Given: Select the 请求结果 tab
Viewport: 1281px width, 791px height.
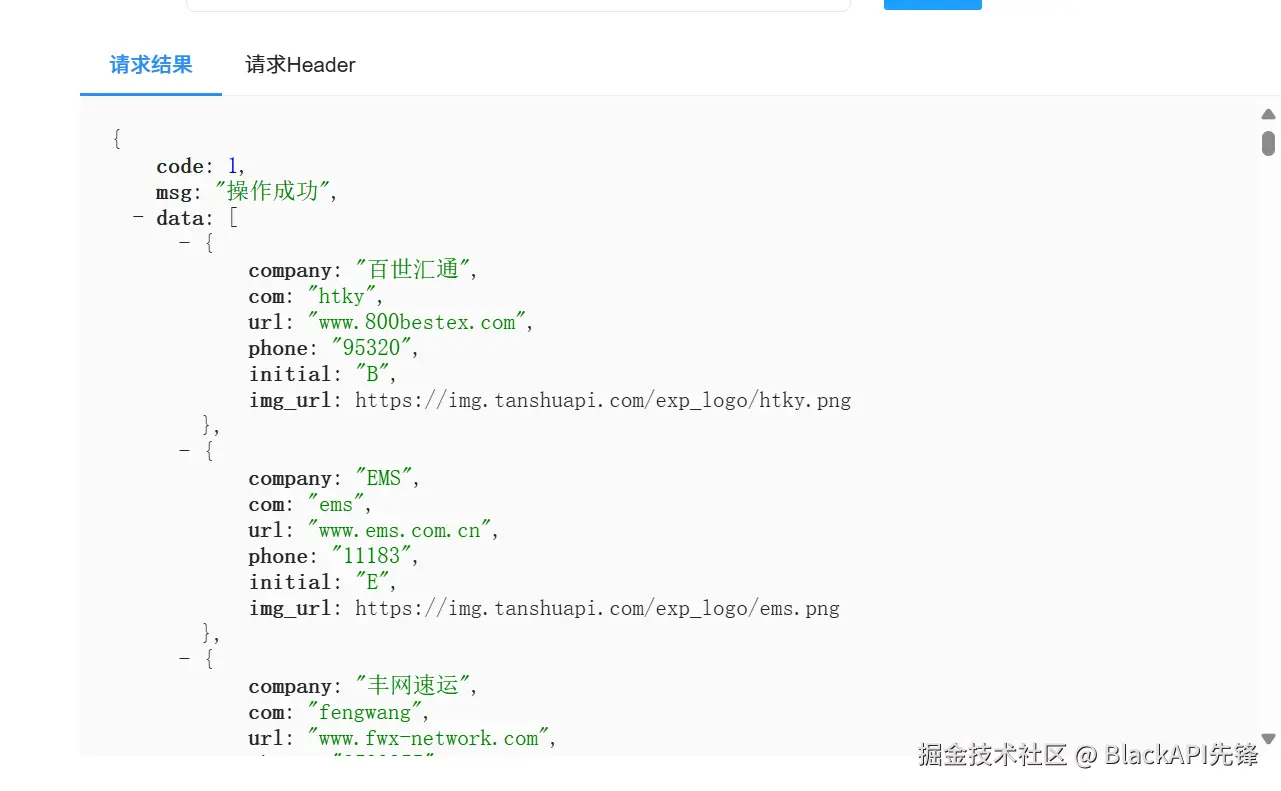Looking at the screenshot, I should (x=151, y=66).
